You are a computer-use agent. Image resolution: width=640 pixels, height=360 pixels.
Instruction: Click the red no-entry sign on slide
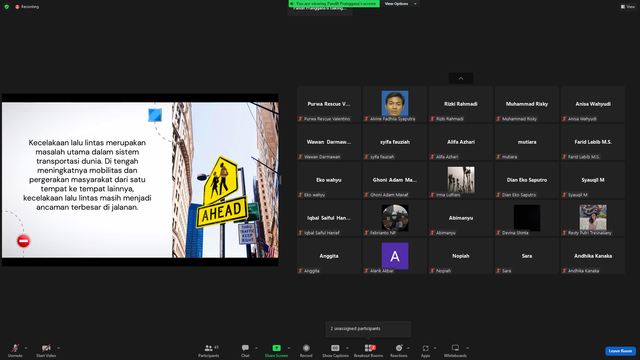pos(24,241)
